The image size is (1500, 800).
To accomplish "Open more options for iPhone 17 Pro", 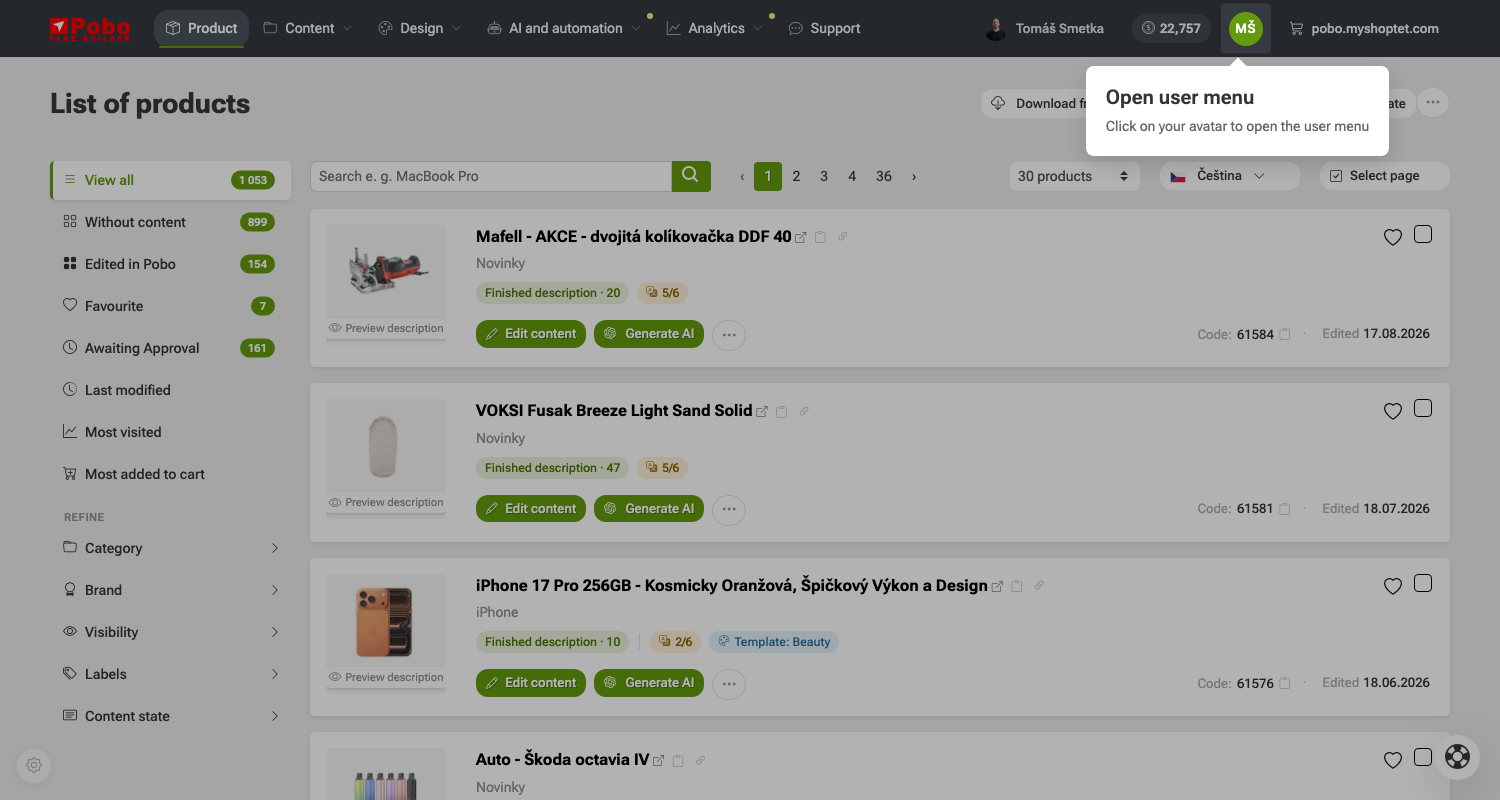I will click(729, 684).
